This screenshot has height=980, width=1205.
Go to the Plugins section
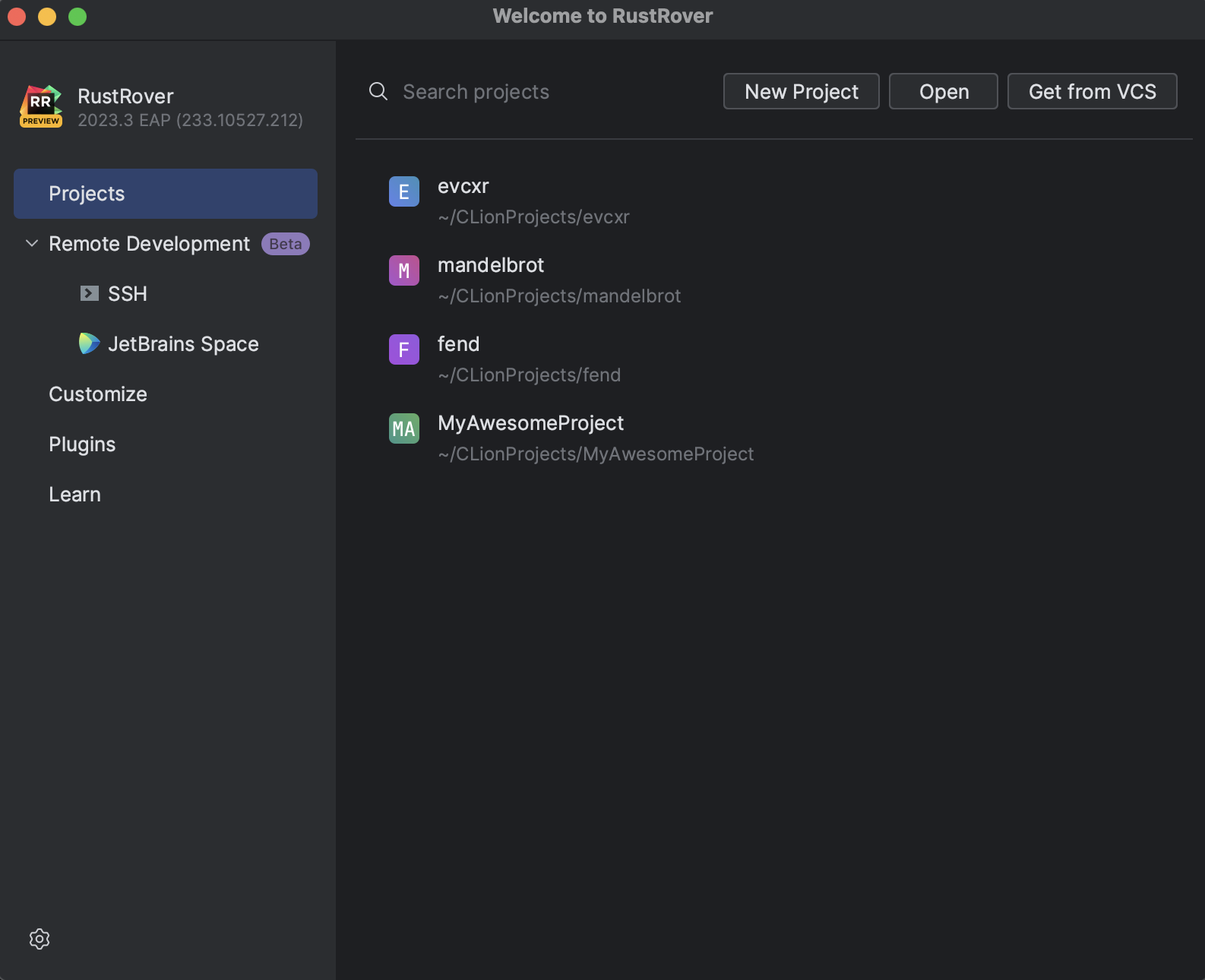coord(82,444)
